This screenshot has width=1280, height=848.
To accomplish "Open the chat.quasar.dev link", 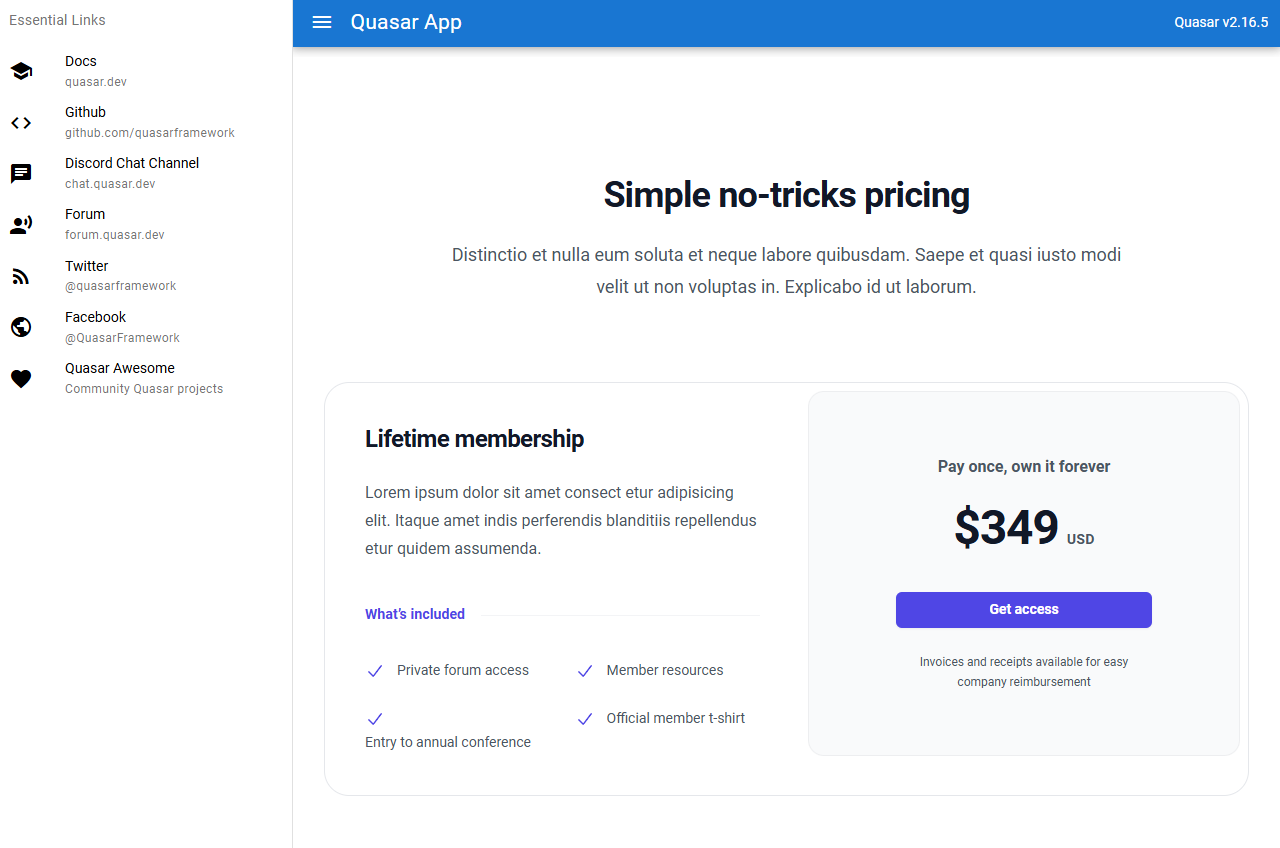I will [x=106, y=183].
